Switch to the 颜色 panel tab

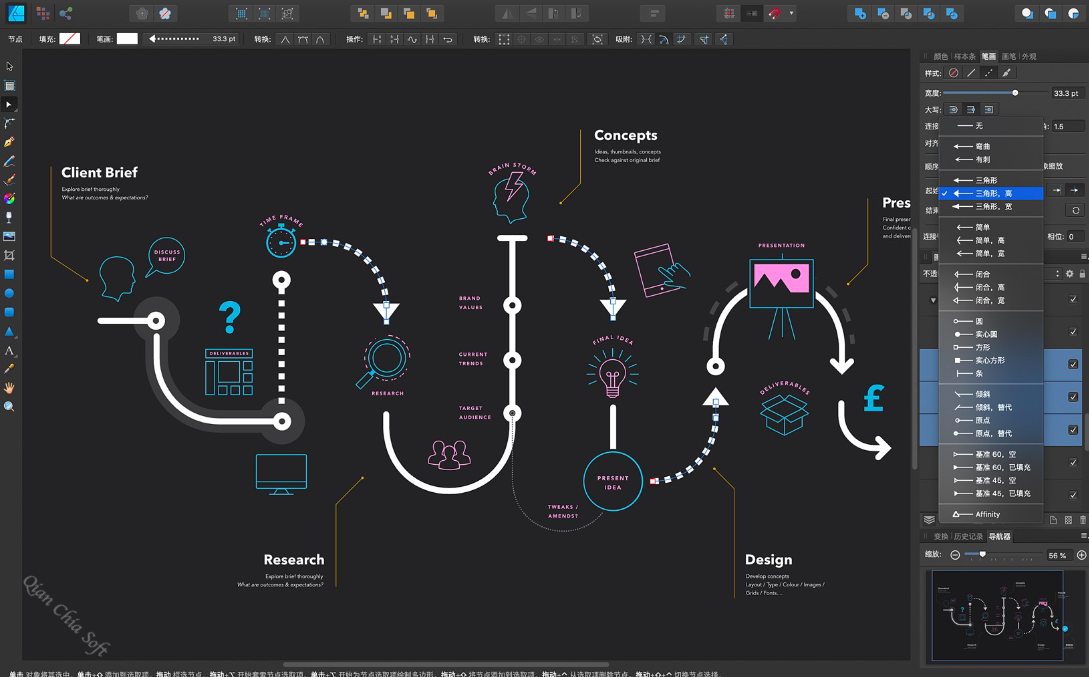coord(940,57)
